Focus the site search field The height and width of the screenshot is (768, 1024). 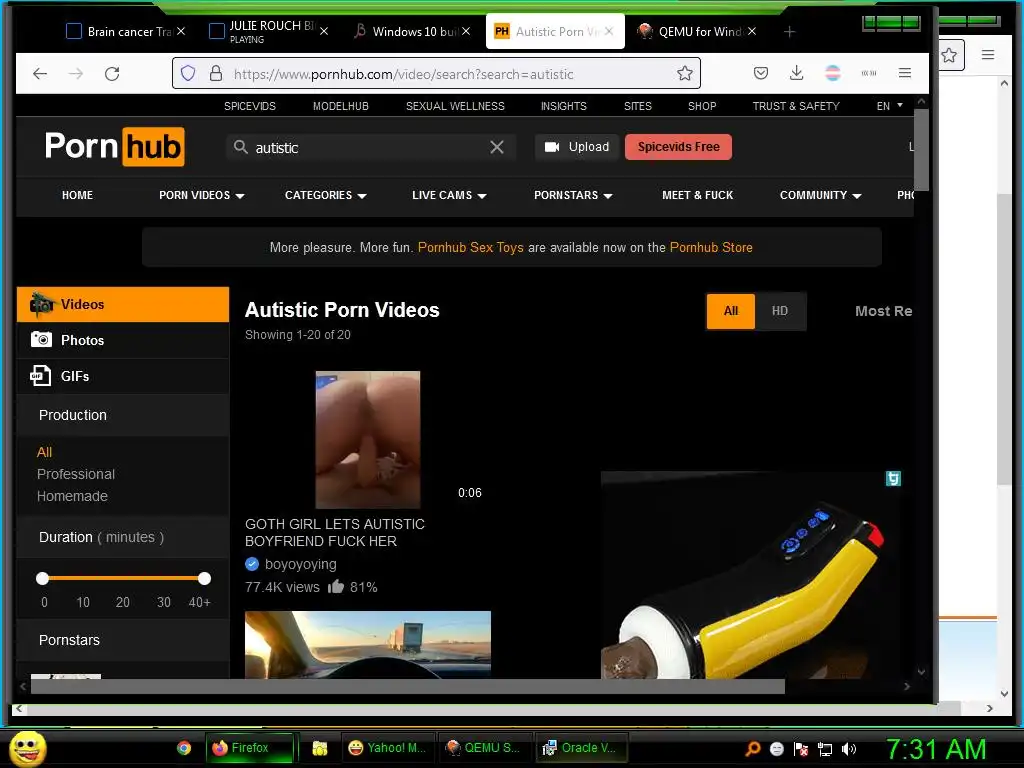[x=372, y=148]
